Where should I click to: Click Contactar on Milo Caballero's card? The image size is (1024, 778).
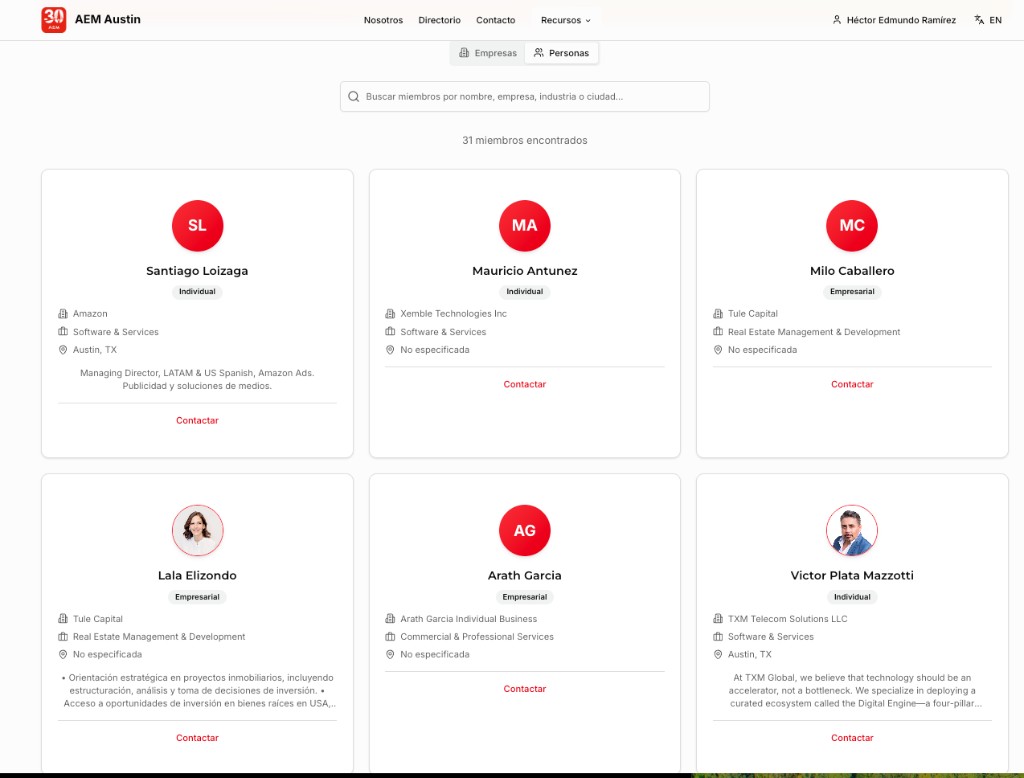[852, 385]
